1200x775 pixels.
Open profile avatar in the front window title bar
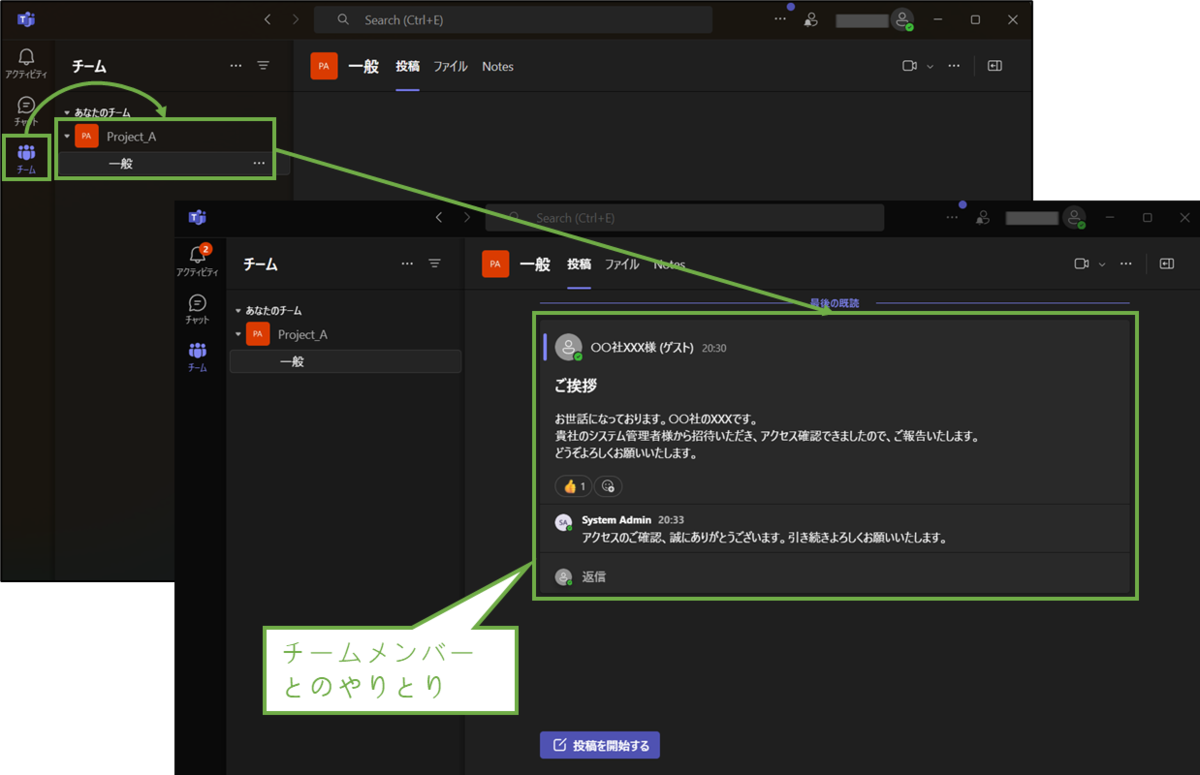[1075, 217]
